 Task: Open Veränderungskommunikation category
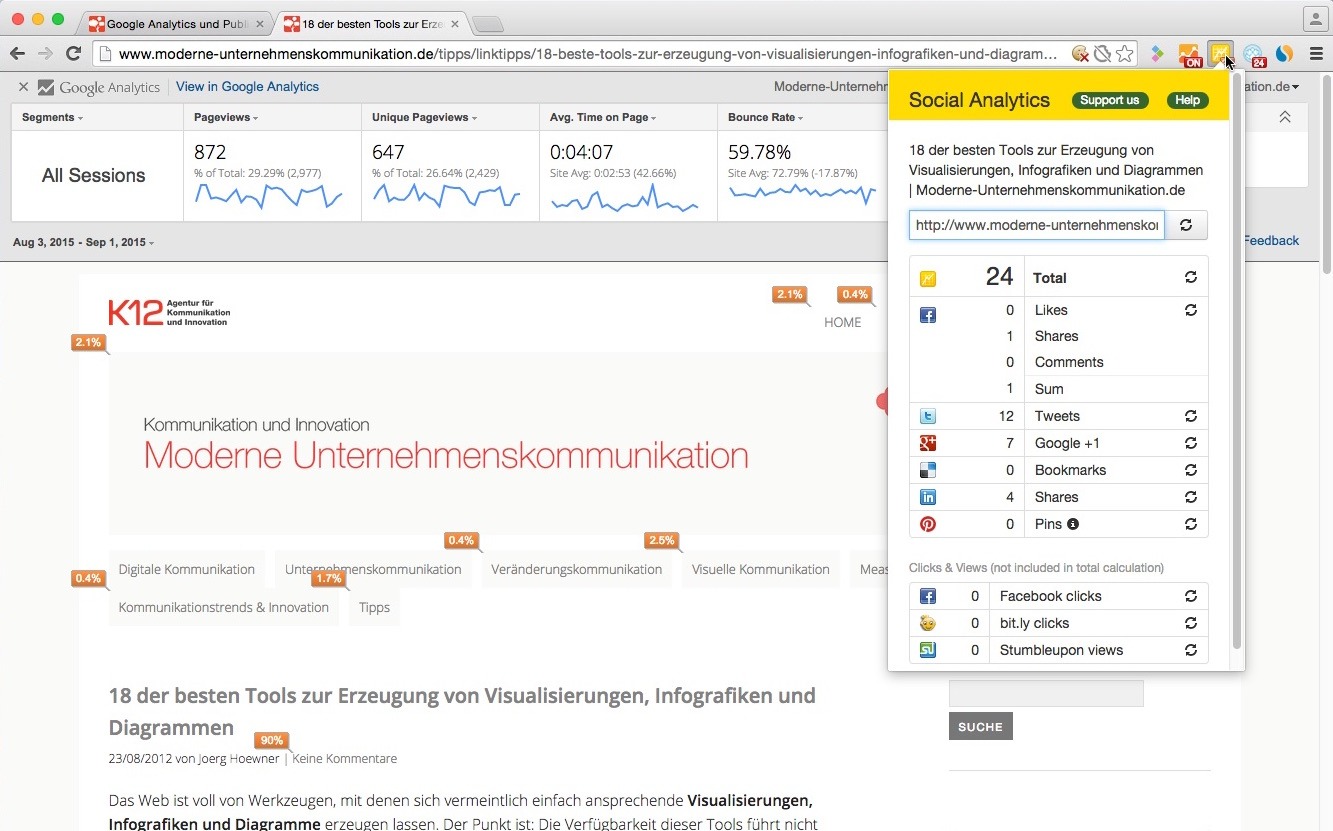[576, 569]
